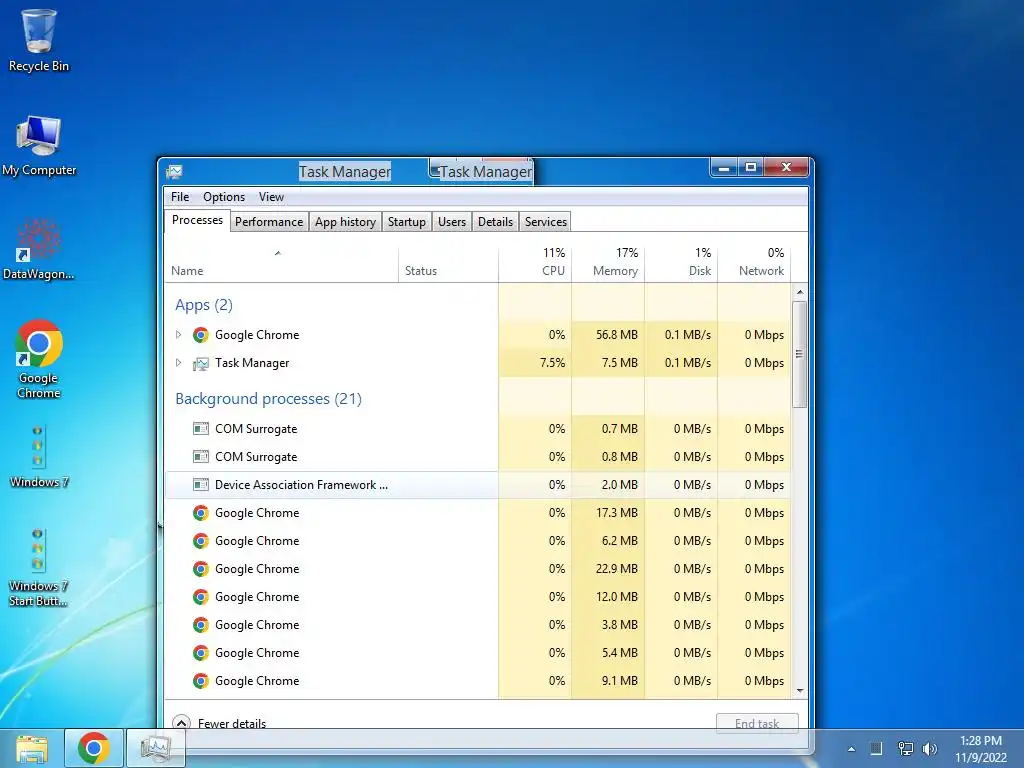Select the My Computer desktop icon
This screenshot has height=768, width=1024.
coord(39,145)
